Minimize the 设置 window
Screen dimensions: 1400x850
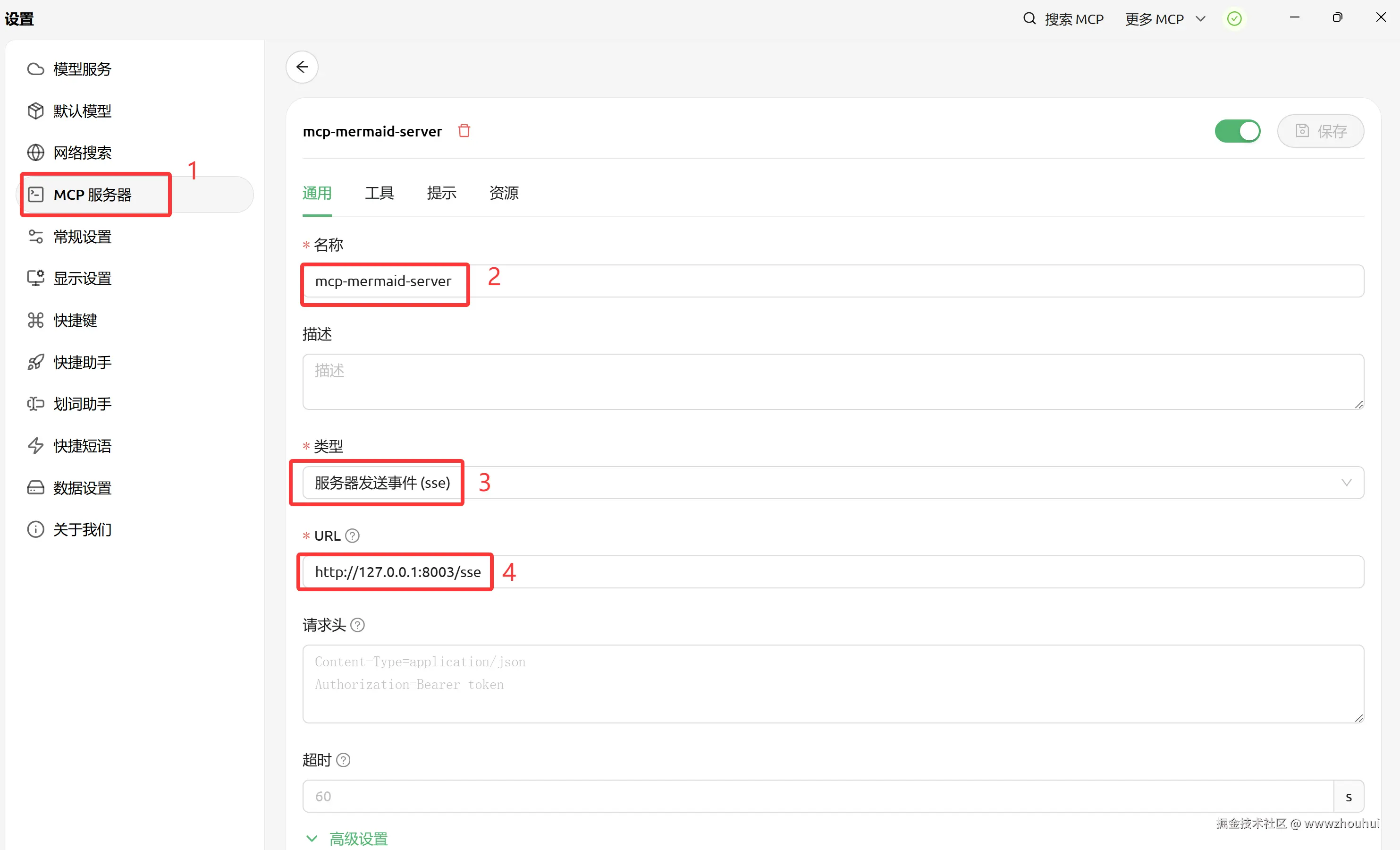[x=1294, y=17]
